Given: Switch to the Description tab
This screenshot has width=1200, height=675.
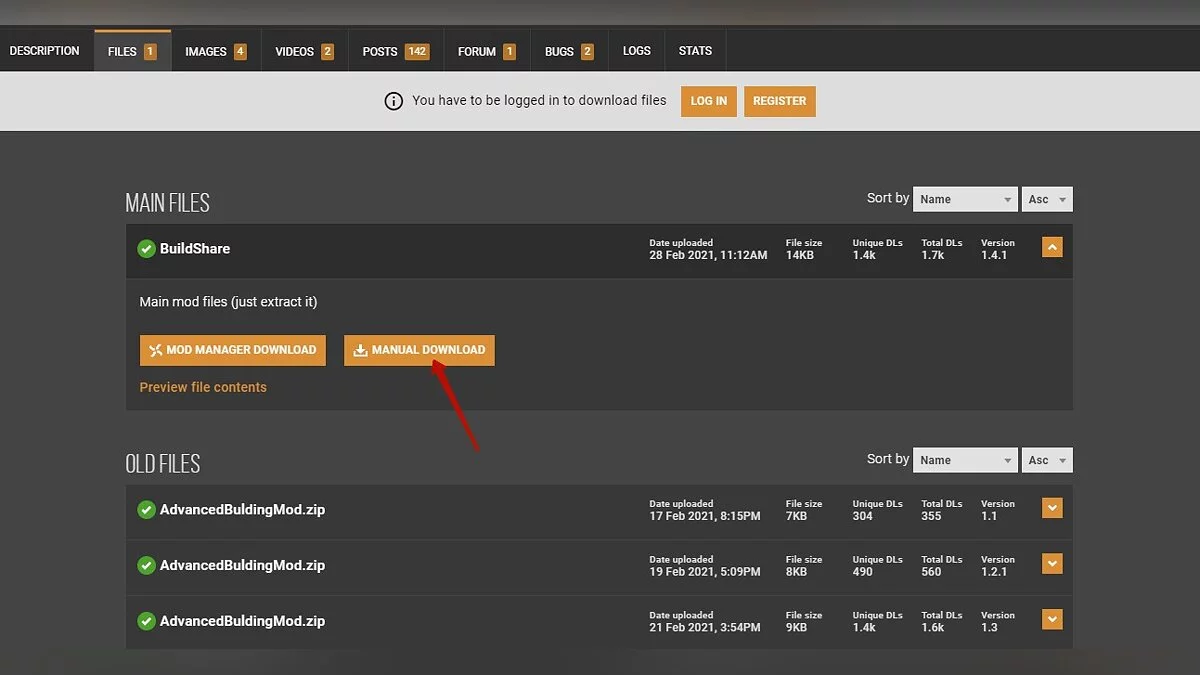Looking at the screenshot, I should [45, 51].
